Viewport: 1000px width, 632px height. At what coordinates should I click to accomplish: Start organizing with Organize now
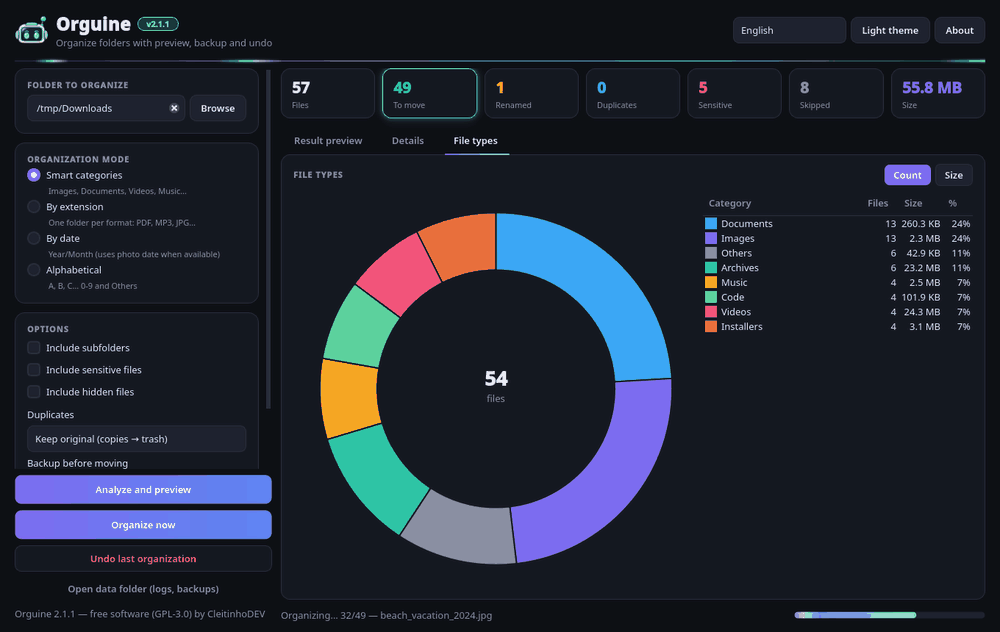[x=143, y=525]
